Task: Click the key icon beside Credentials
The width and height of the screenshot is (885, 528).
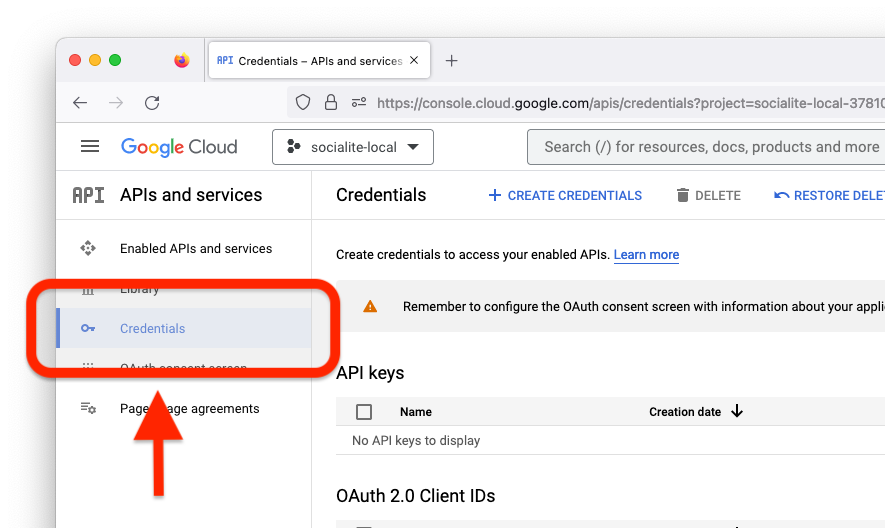Action: tap(88, 328)
